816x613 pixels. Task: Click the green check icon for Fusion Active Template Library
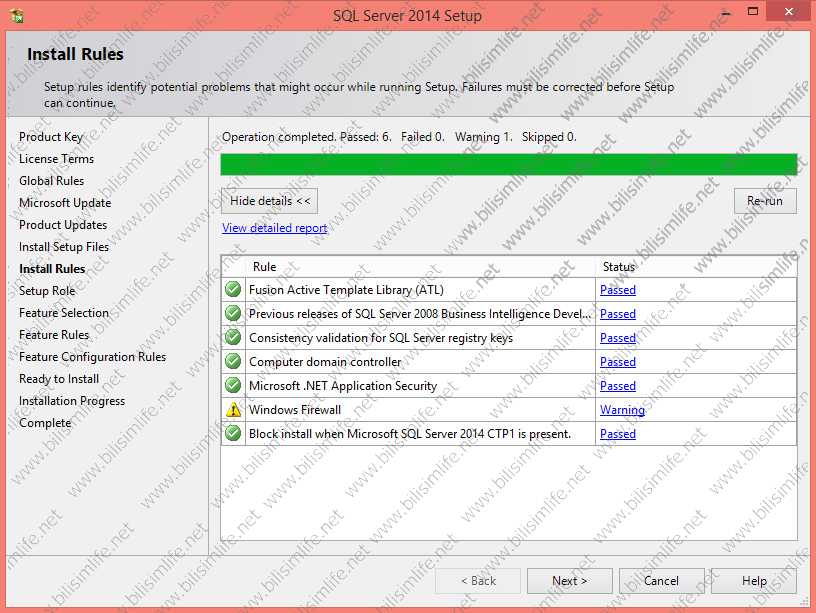tap(233, 289)
